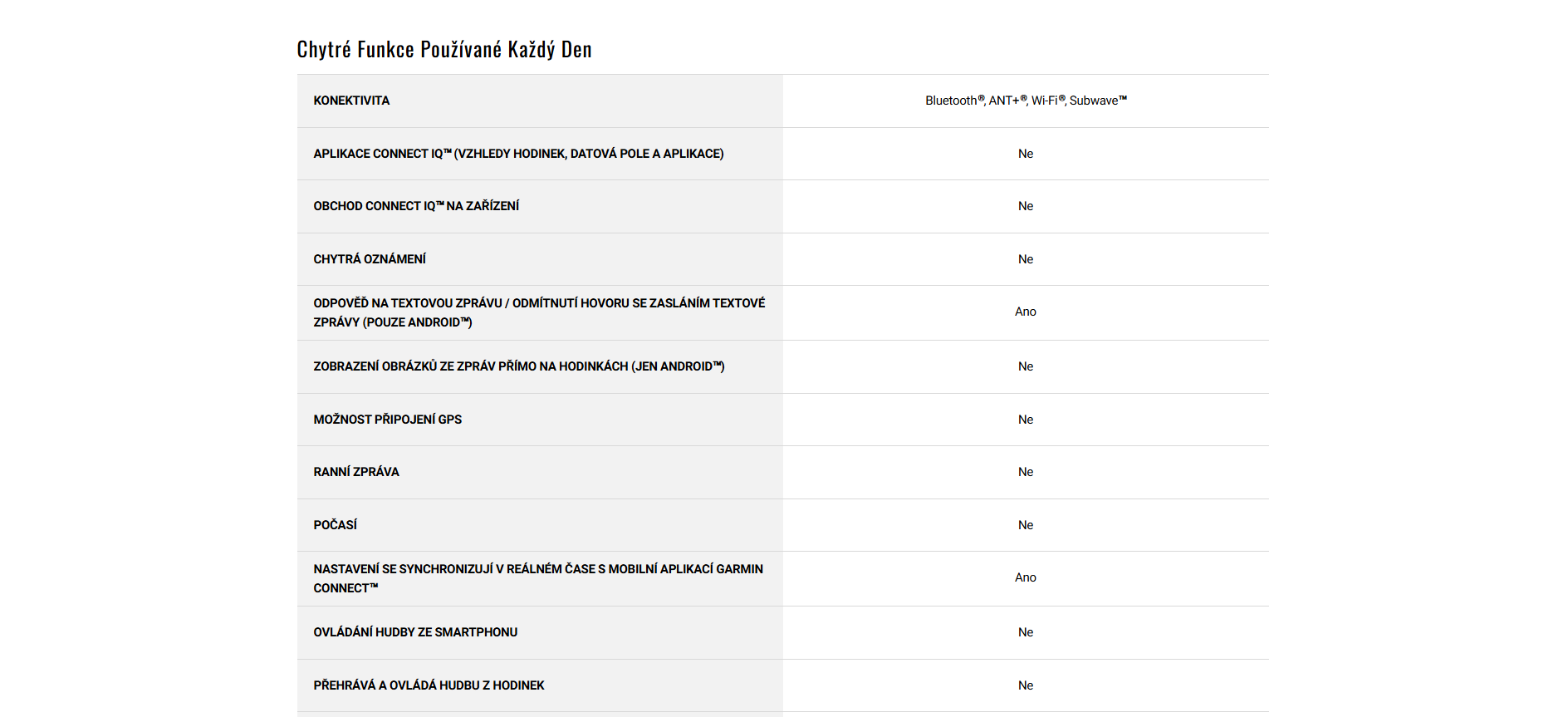Click the OBCHOD CONNECT IQ NA ZAŘÍZENÍ label

point(416,206)
